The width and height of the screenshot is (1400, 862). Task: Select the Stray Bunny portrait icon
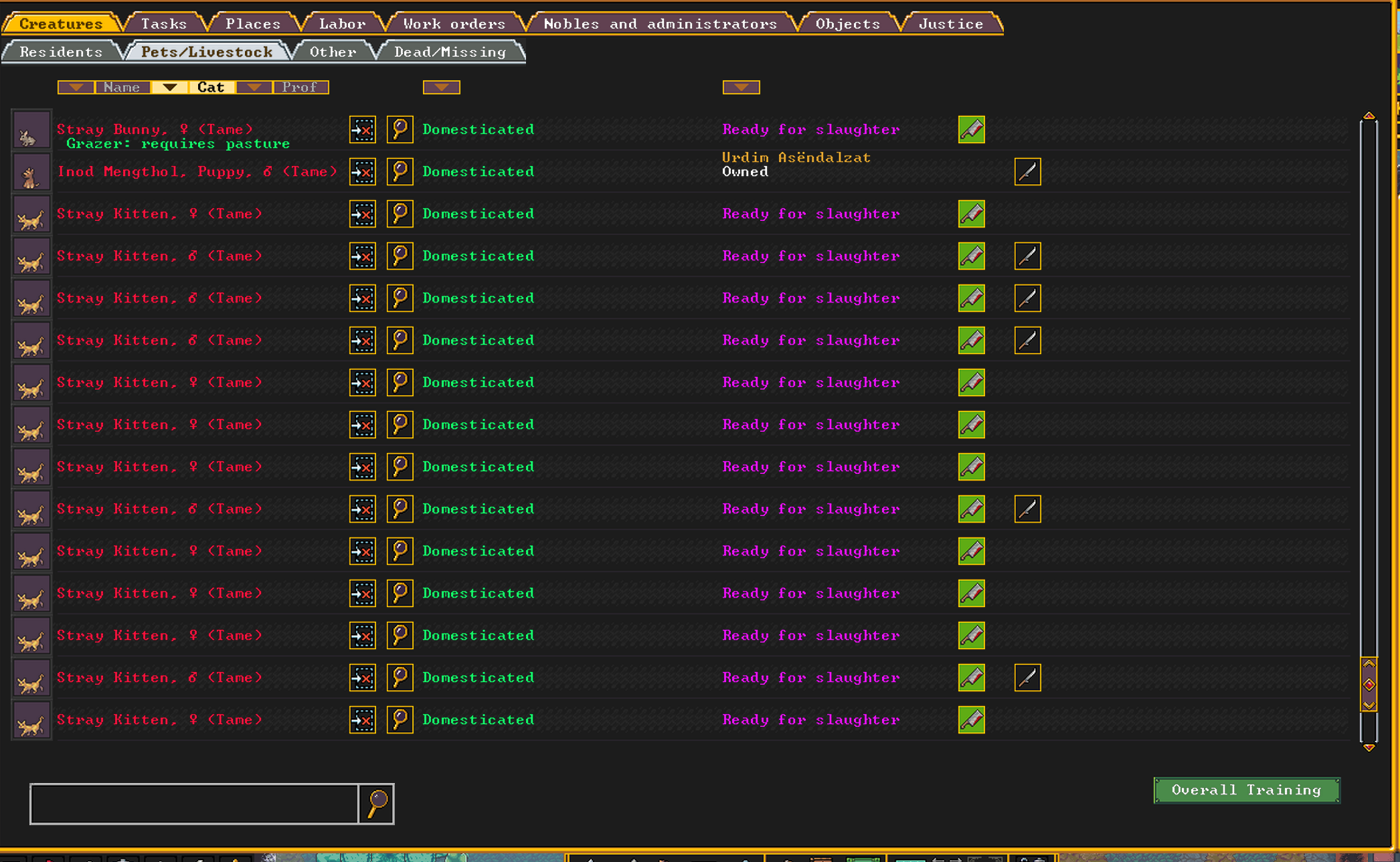pyautogui.click(x=31, y=130)
